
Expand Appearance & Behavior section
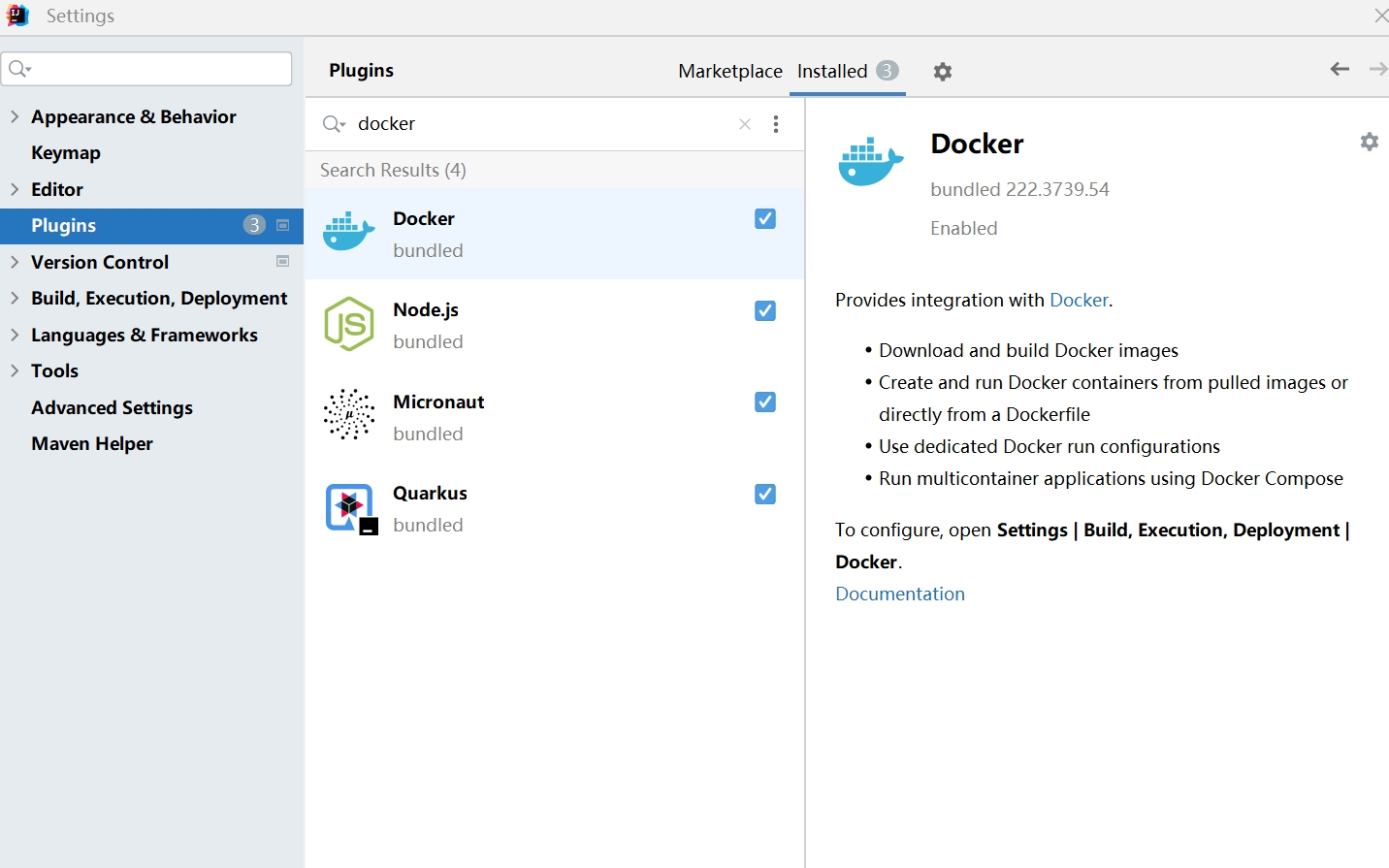15,116
